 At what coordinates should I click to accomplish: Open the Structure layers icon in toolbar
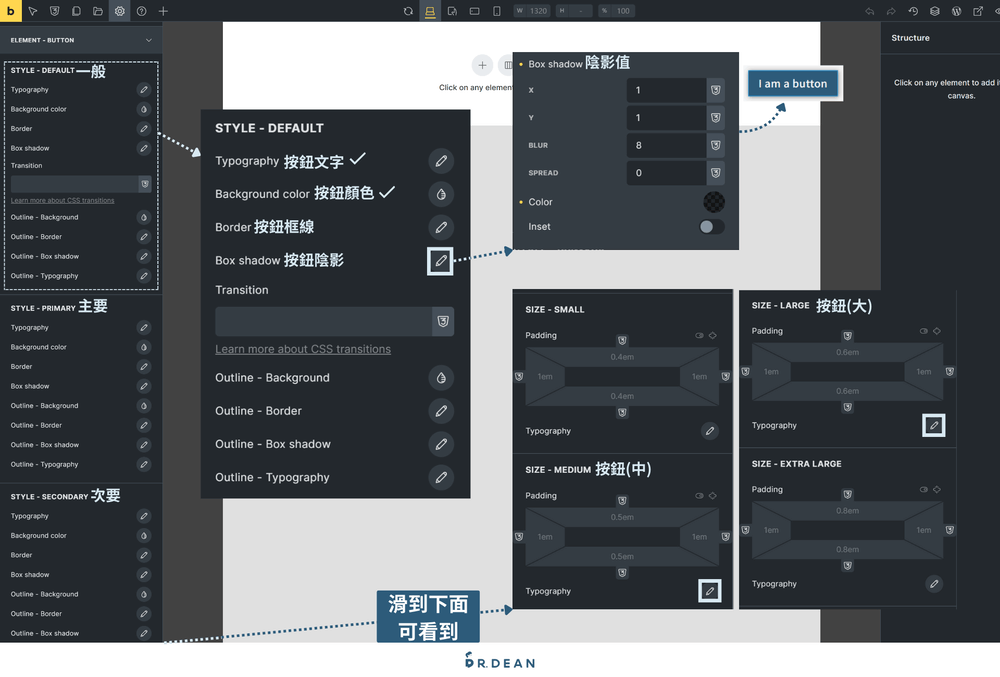[934, 11]
